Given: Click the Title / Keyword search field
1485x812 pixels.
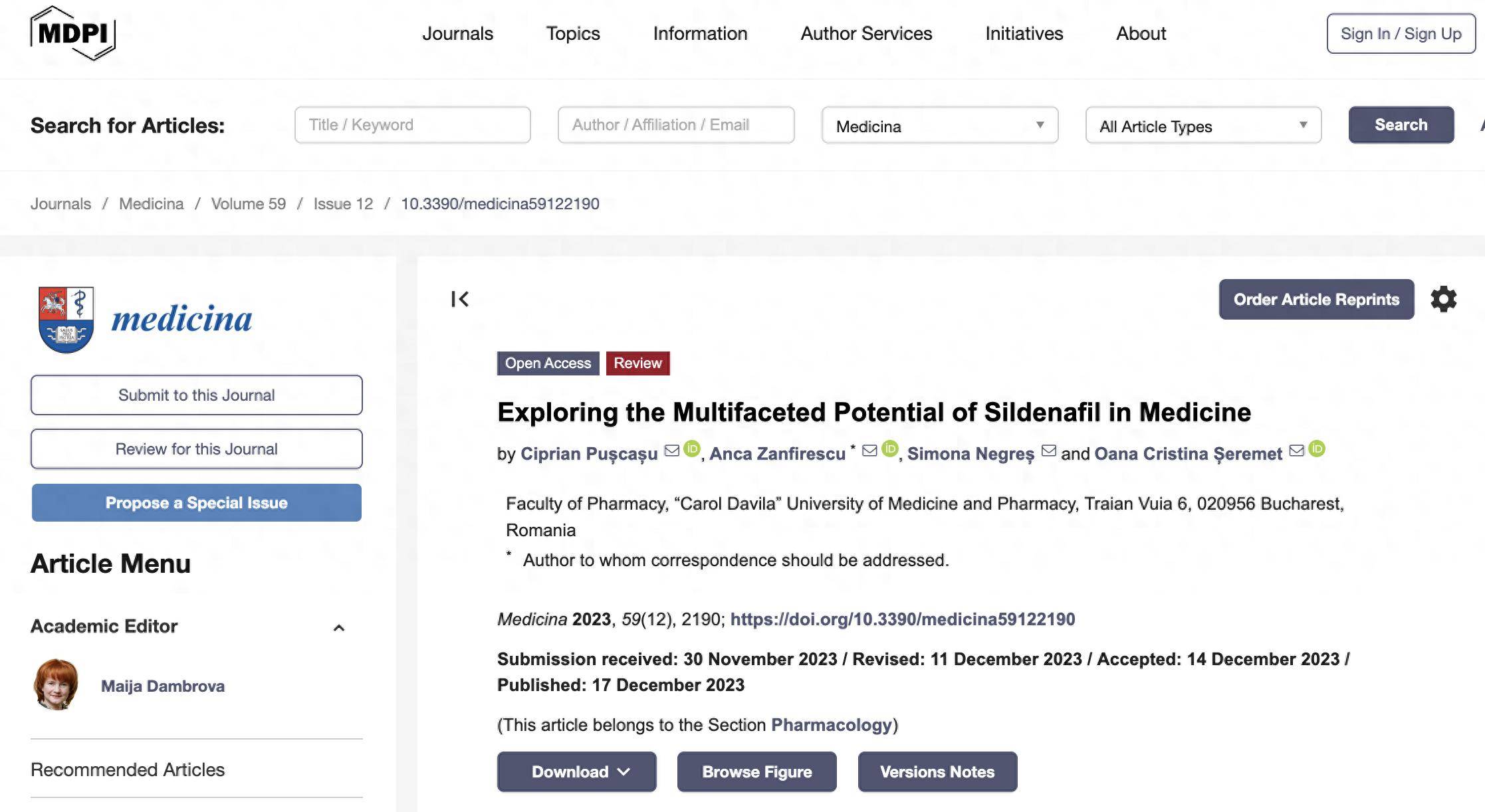Looking at the screenshot, I should click(x=412, y=125).
